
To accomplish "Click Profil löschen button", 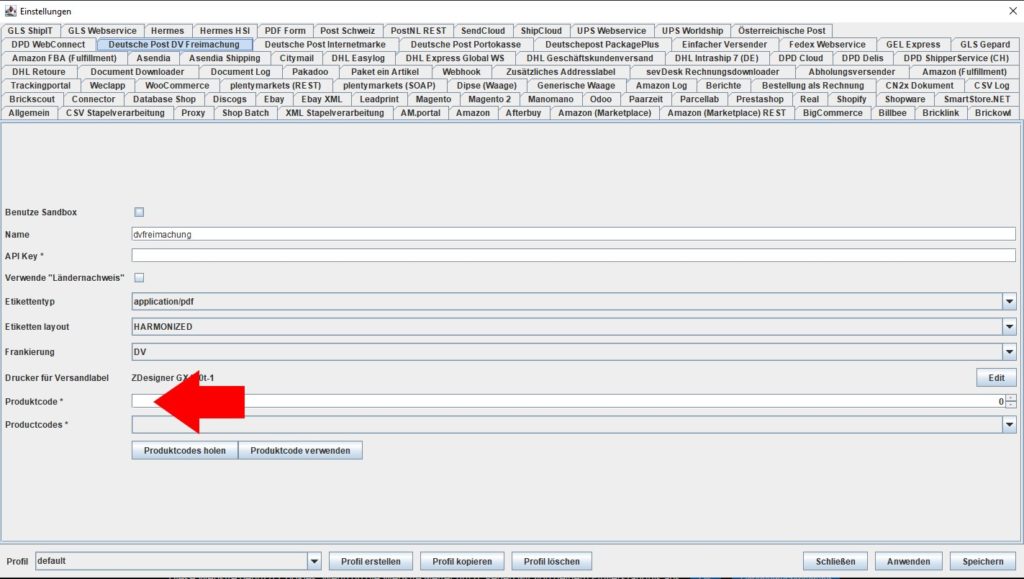I will tap(551, 561).
